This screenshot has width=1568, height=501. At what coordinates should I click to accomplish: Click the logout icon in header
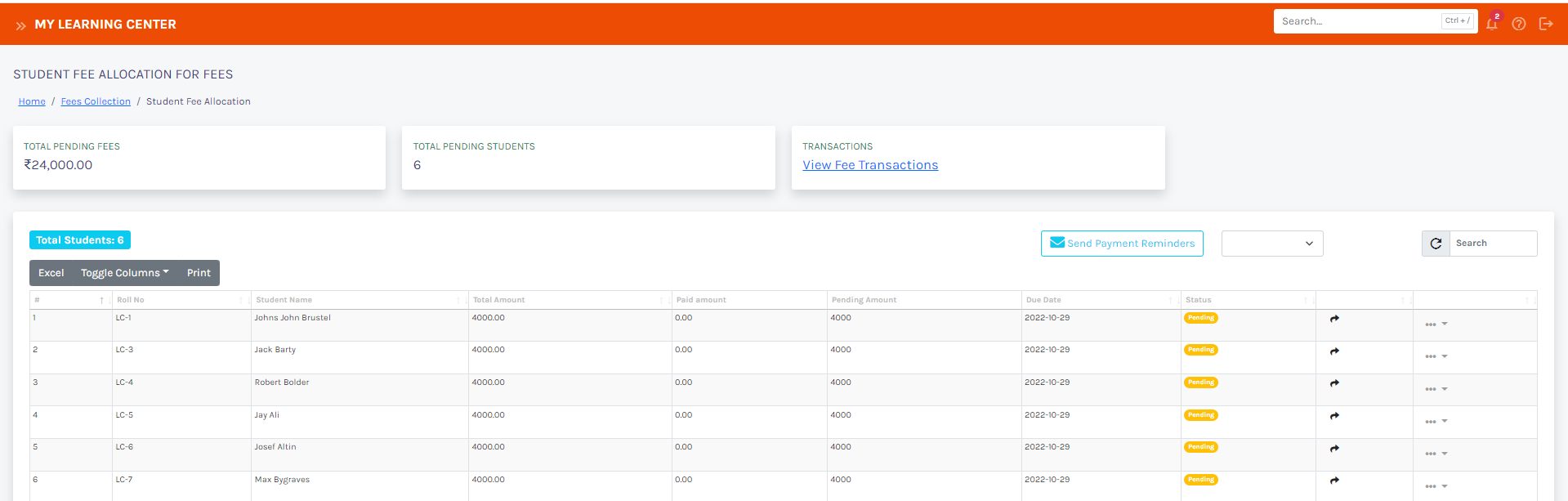coord(1546,24)
